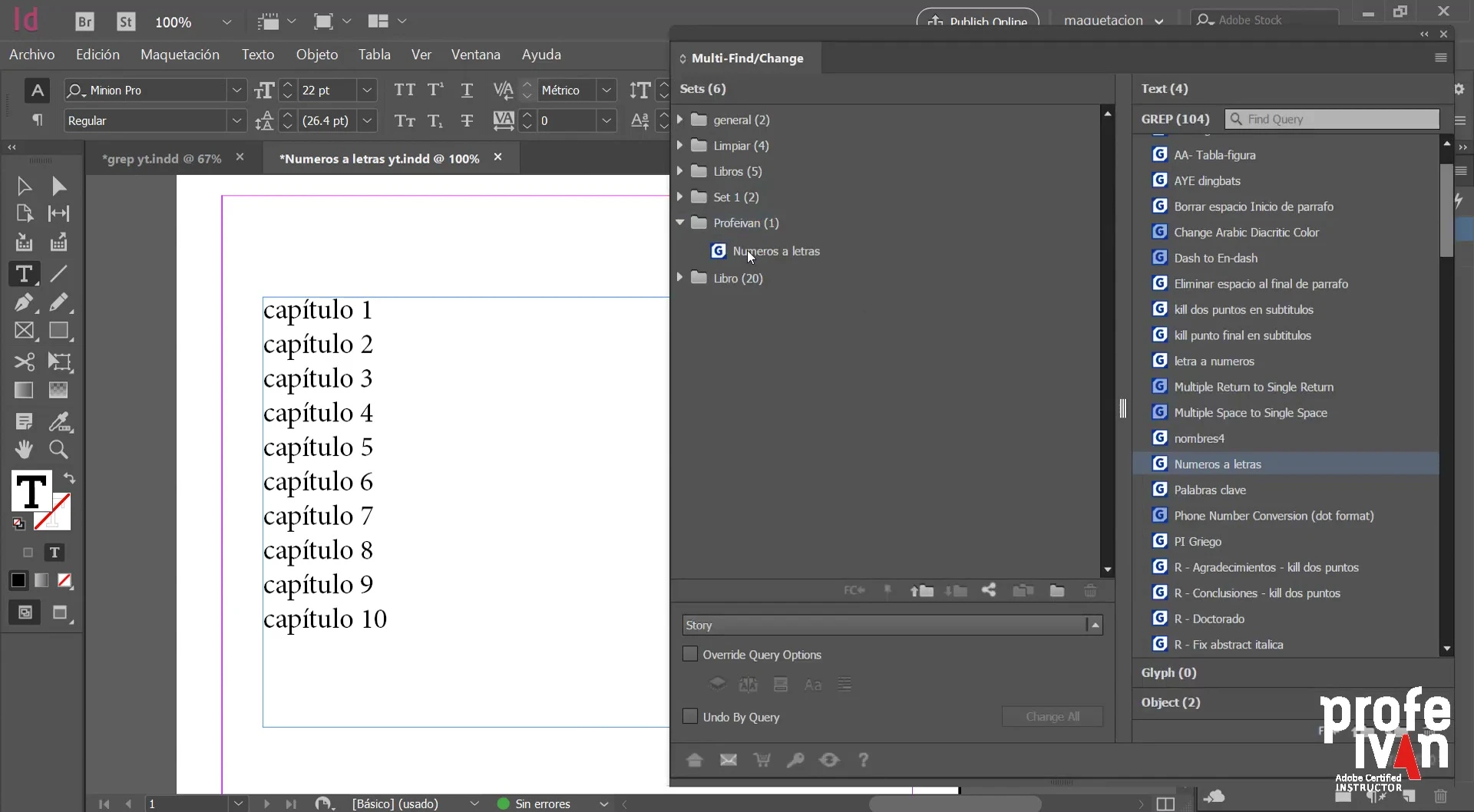Select the Hand tool
This screenshot has width=1474, height=812.
coord(24,449)
